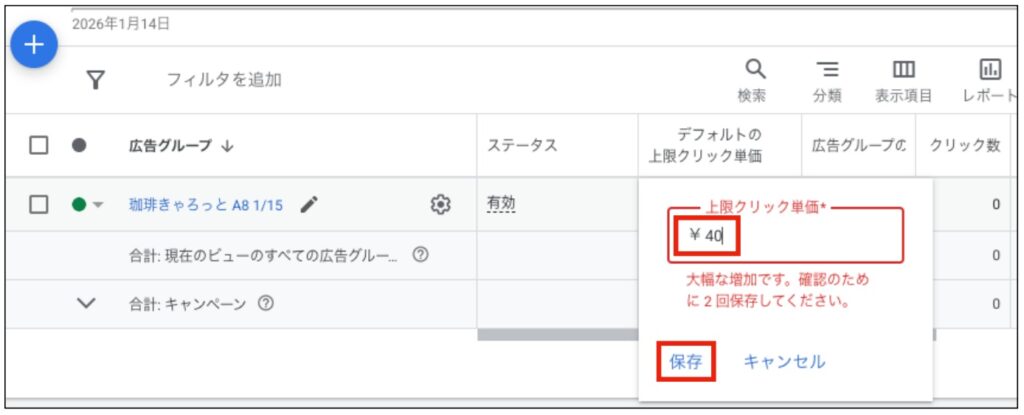Click help icon beside current view total row
This screenshot has height=415, width=1024.
pos(420,255)
